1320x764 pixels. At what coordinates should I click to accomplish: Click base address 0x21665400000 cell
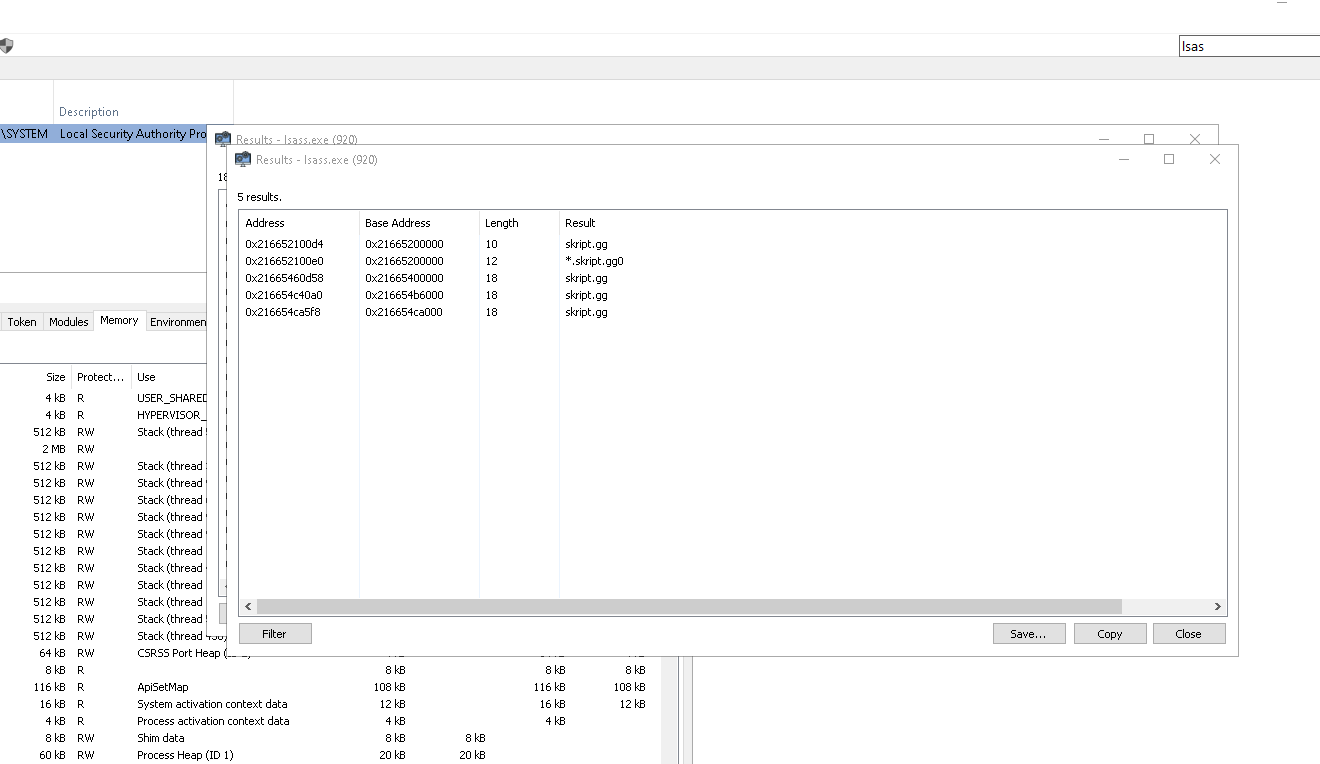coord(404,278)
